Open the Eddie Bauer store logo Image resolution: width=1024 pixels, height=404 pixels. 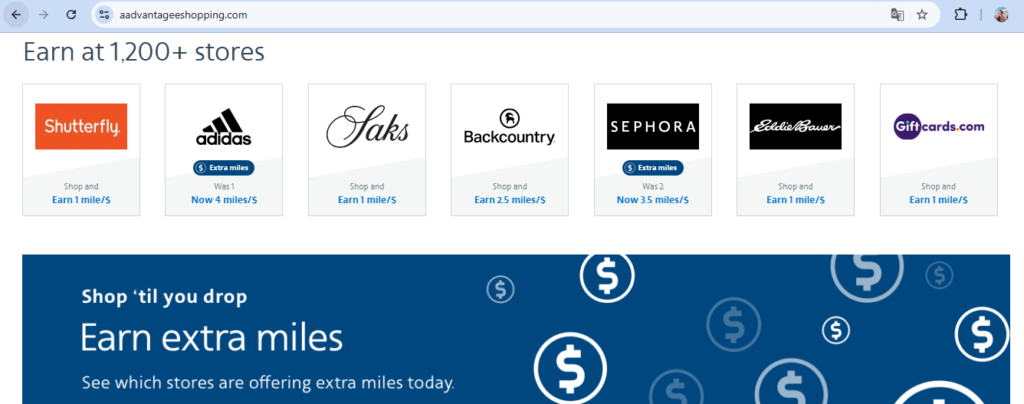pos(795,127)
